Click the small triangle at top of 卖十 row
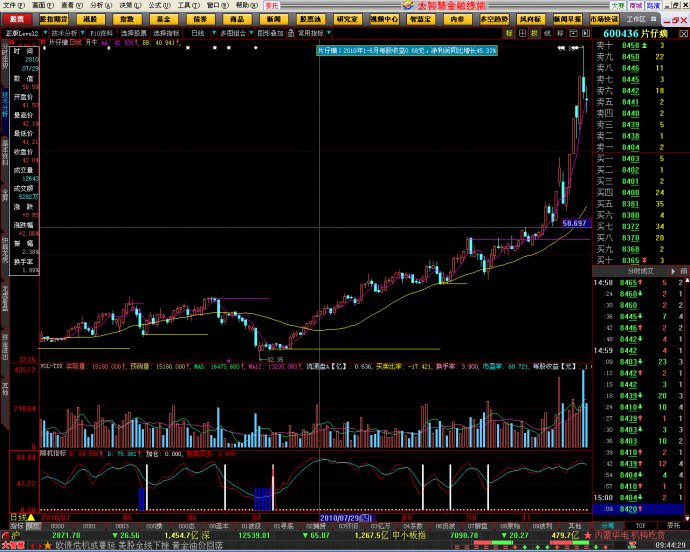The width and height of the screenshot is (690, 552). (645, 45)
